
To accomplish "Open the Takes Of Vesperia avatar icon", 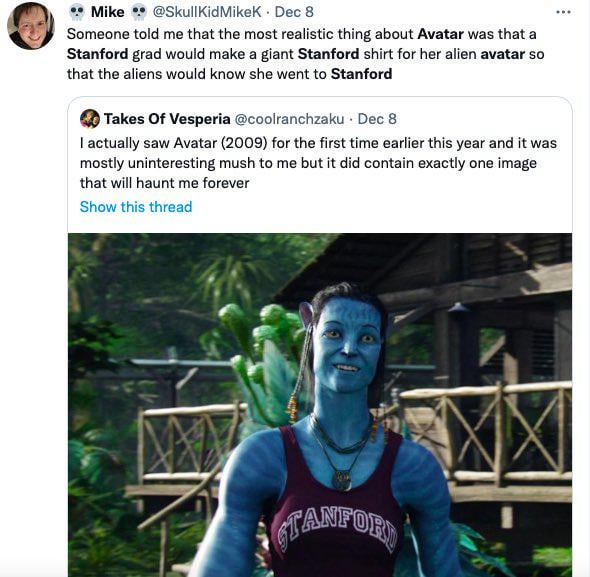I will [x=90, y=119].
